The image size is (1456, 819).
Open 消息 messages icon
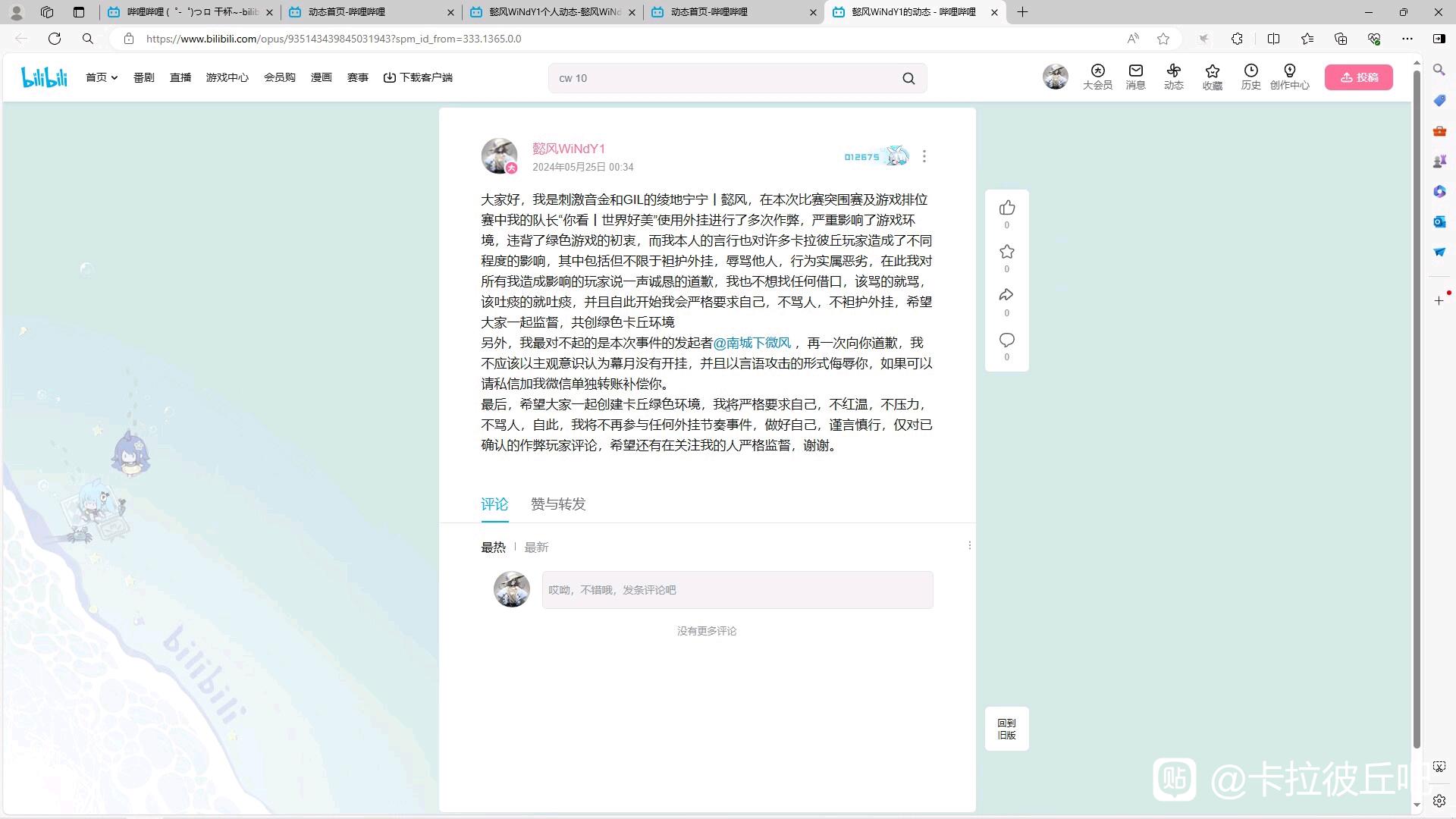tap(1135, 77)
